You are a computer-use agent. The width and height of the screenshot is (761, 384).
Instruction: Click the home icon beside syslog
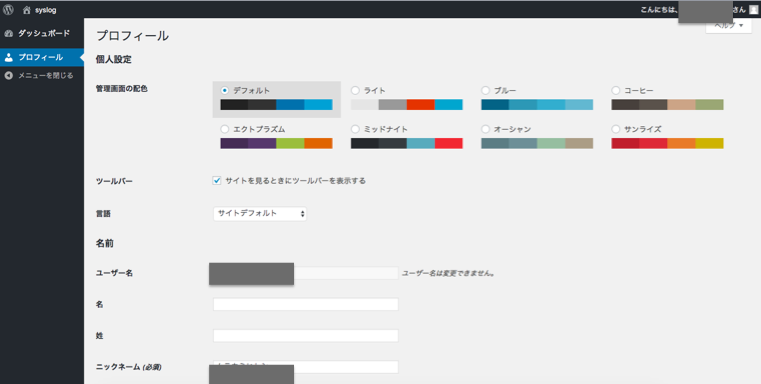(x=26, y=10)
